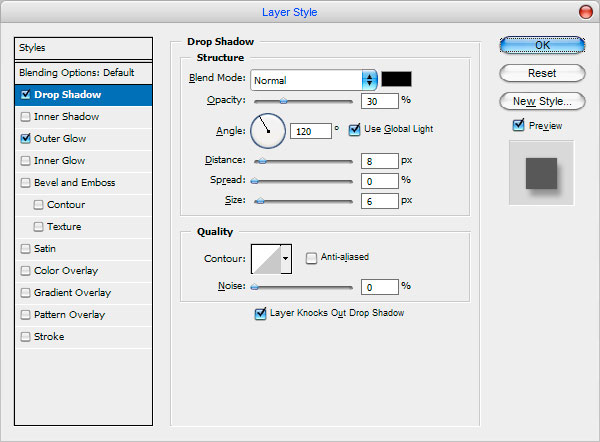Click the Angle dial control

pos(268,131)
